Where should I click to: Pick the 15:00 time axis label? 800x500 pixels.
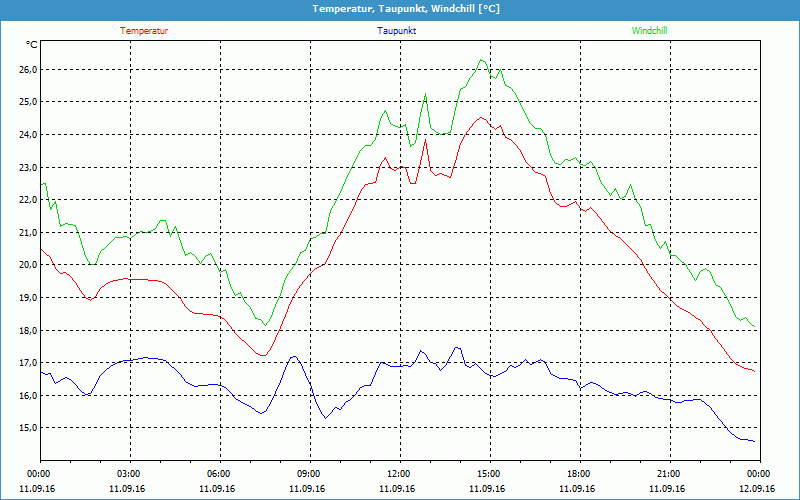pyautogui.click(x=488, y=474)
